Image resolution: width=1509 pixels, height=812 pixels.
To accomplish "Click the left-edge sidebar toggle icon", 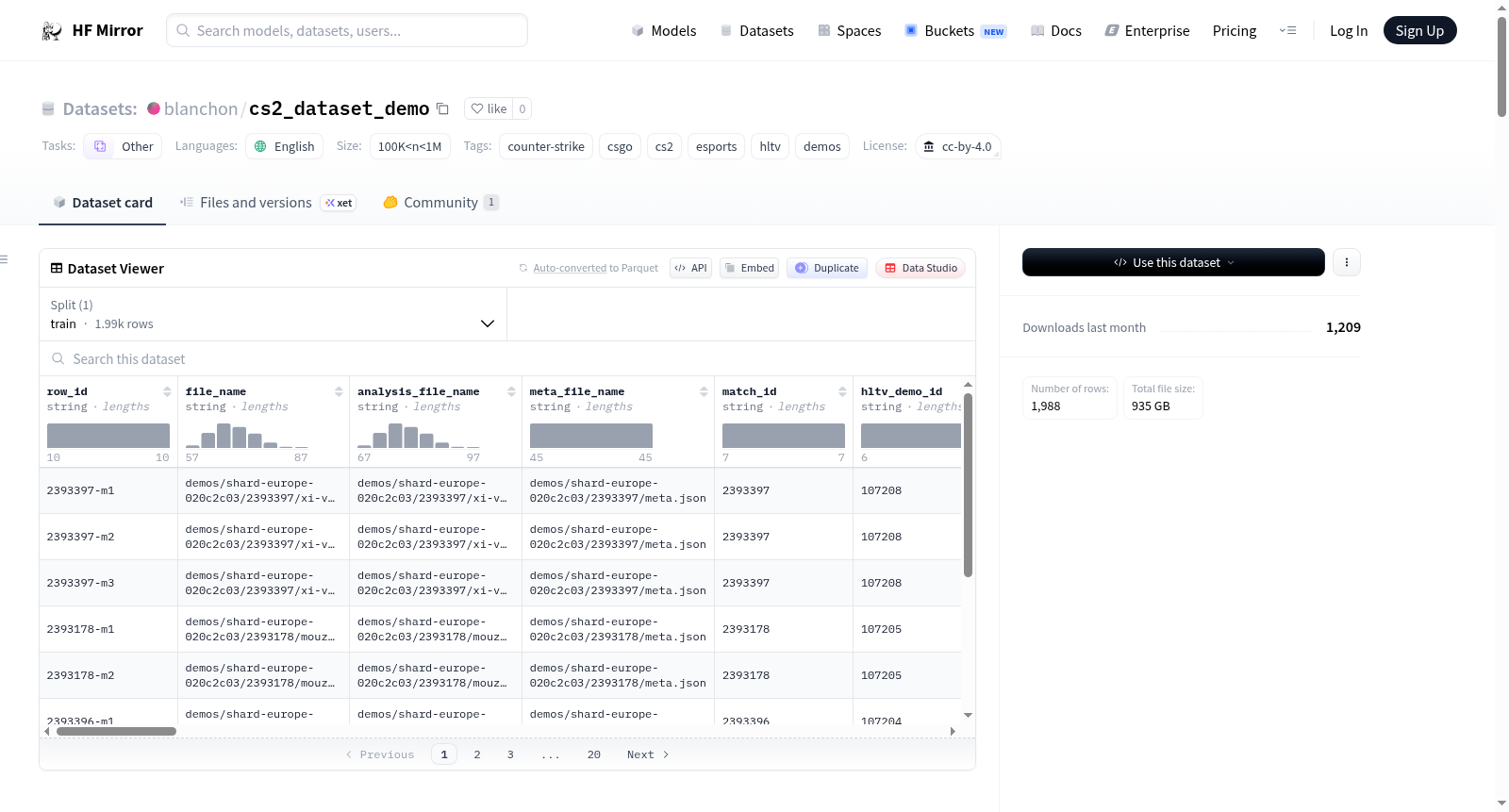I will [x=4, y=259].
